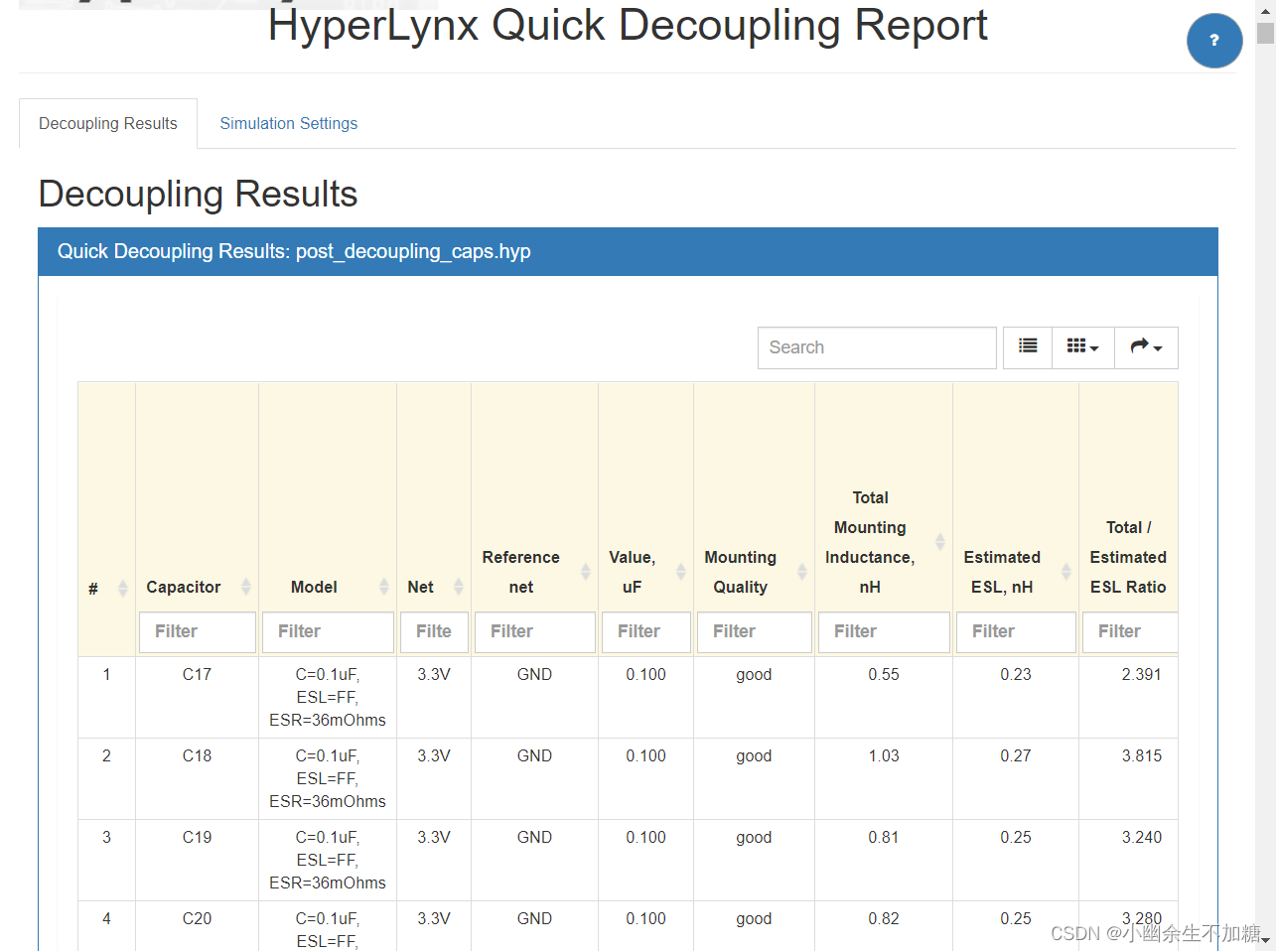Open the columns visibility dropdown
Screen dimensions: 1276x952
click(1082, 347)
